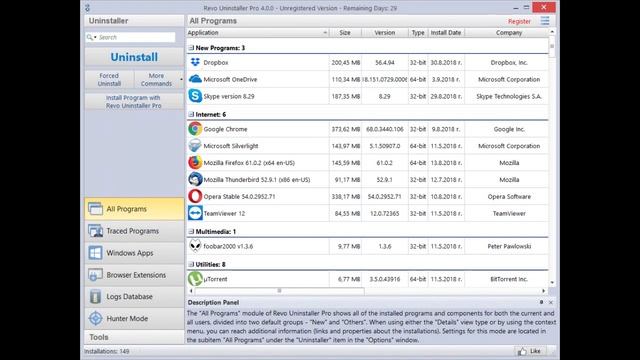Click the 12.0.72365 version cell

tap(384, 213)
